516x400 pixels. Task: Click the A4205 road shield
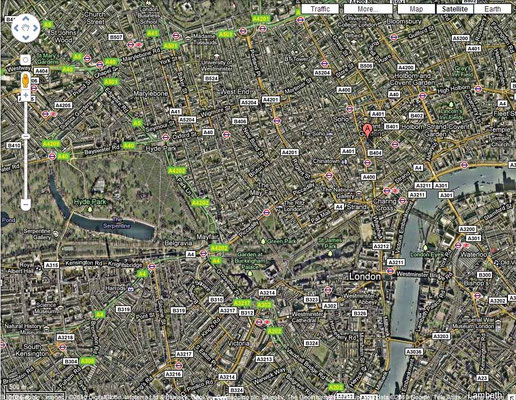coord(63,105)
